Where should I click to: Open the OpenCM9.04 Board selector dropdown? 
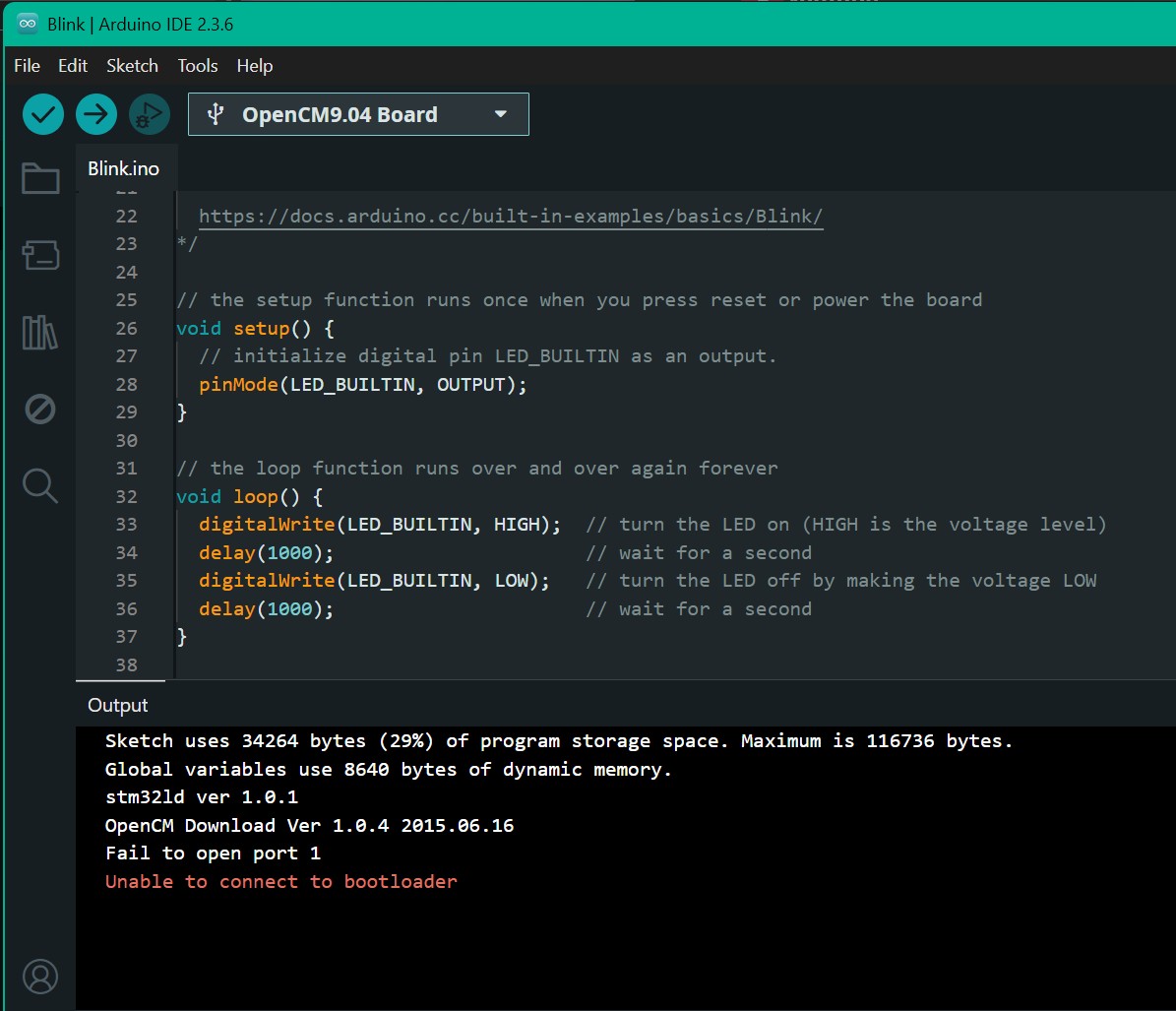point(358,115)
